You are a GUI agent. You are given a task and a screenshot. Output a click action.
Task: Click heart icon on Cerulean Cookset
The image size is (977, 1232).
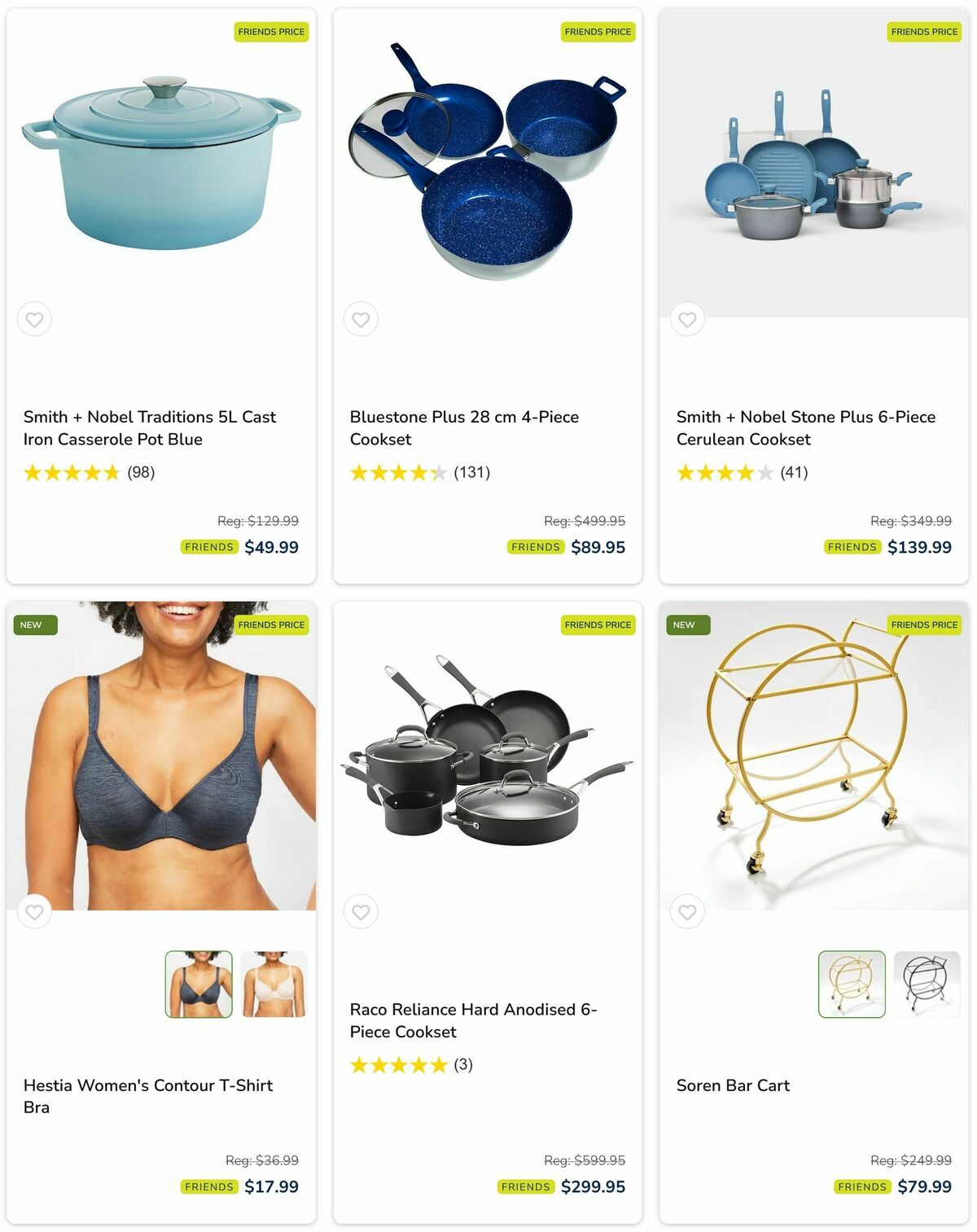point(687,319)
